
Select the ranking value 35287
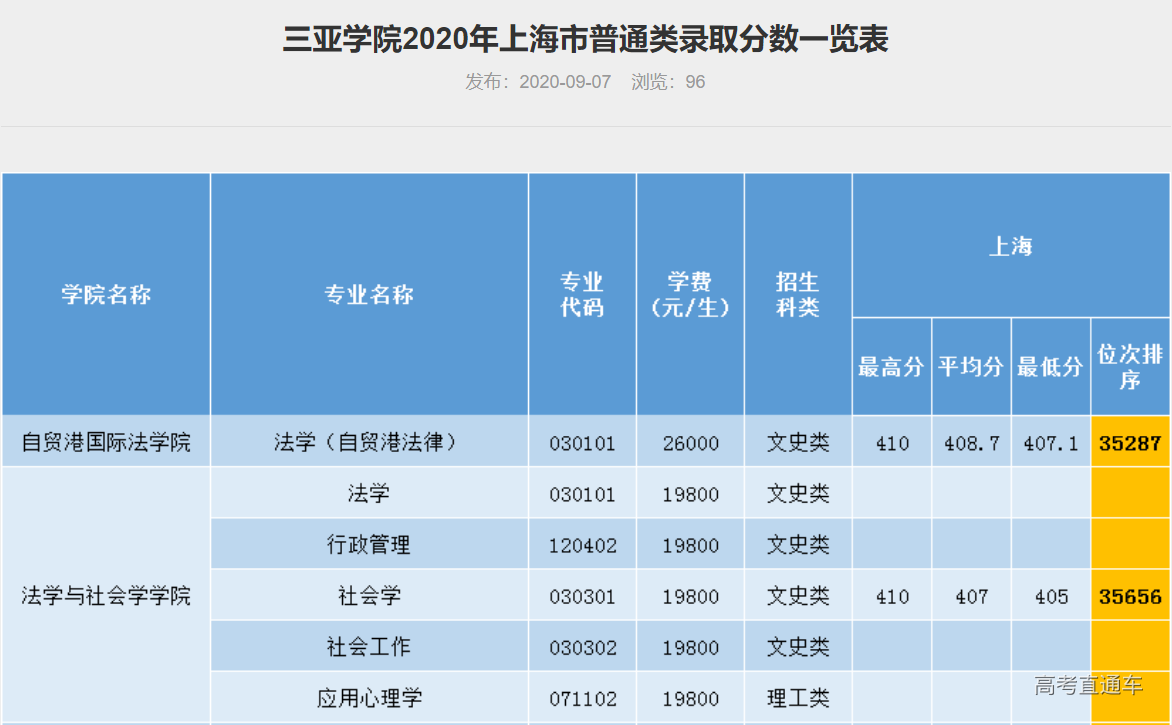tap(1130, 442)
